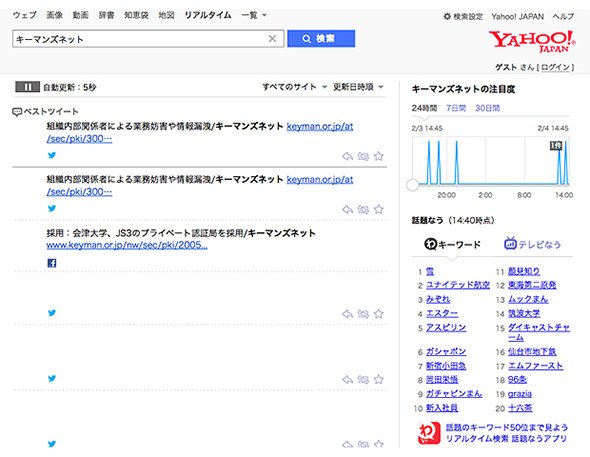Open trending keyword 新入社員
This screenshot has height=457, width=590.
point(442,408)
